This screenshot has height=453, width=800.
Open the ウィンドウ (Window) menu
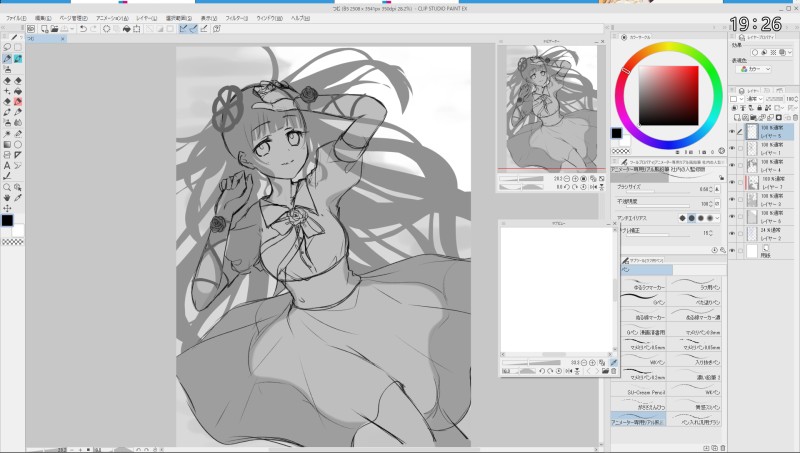point(269,18)
